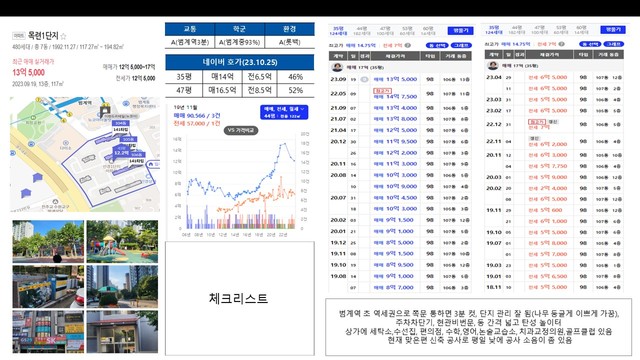
Task: Click the 매매 13억 5,000 price link
Action: pyautogui.click(x=395, y=79)
